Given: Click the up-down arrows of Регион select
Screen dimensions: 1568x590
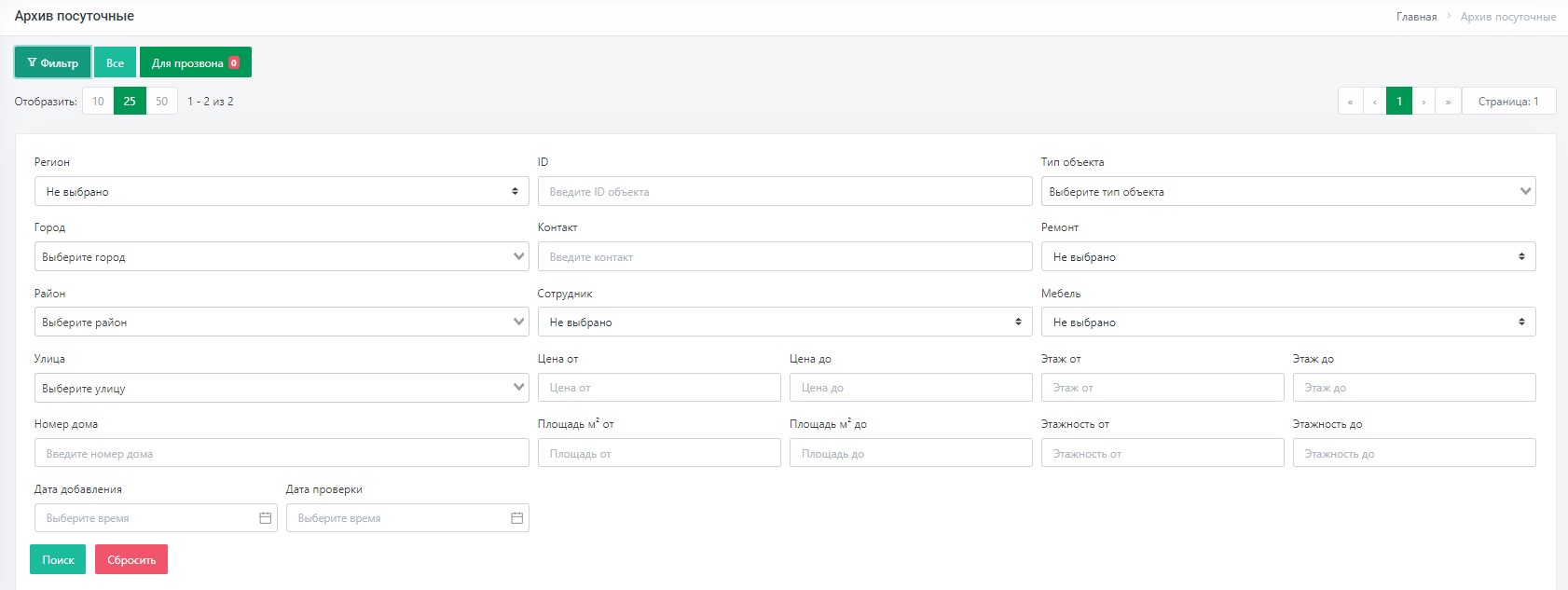Looking at the screenshot, I should click(x=515, y=191).
